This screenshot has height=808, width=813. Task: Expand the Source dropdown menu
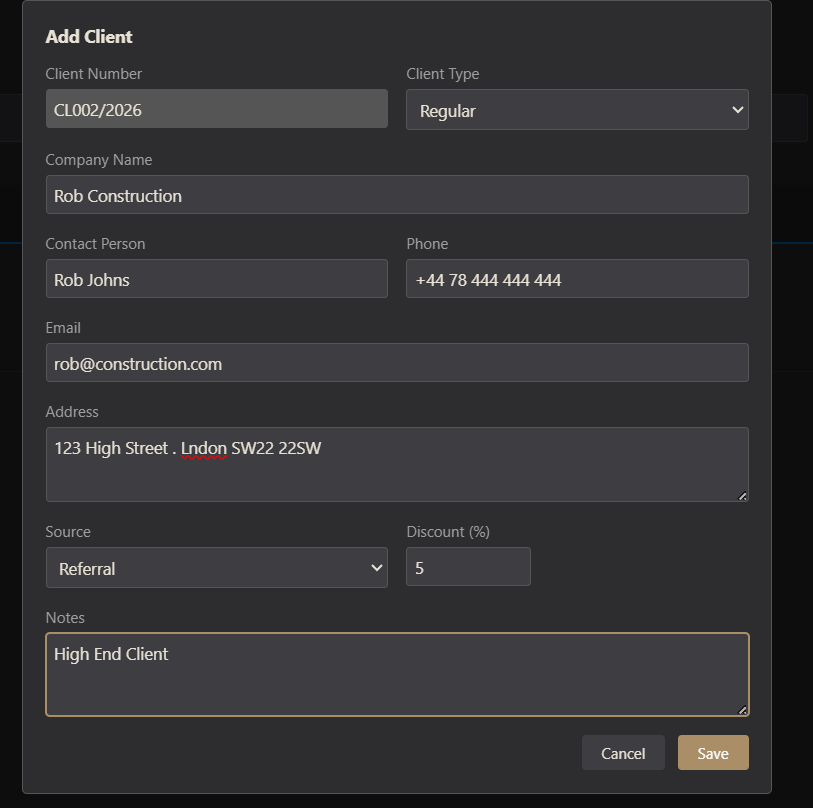pos(216,566)
